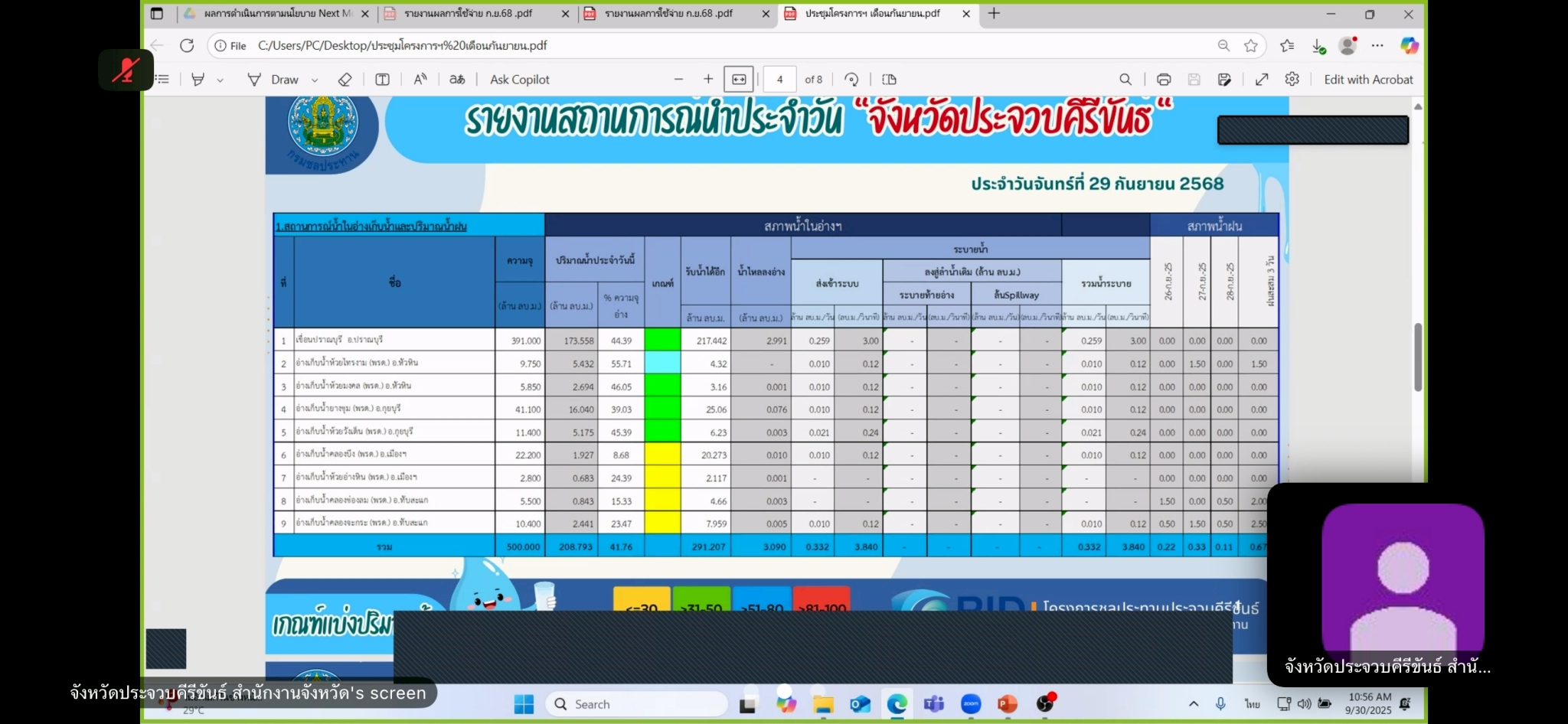Toggle the page view layout button
The width and height of the screenshot is (1568, 724).
coord(889,80)
